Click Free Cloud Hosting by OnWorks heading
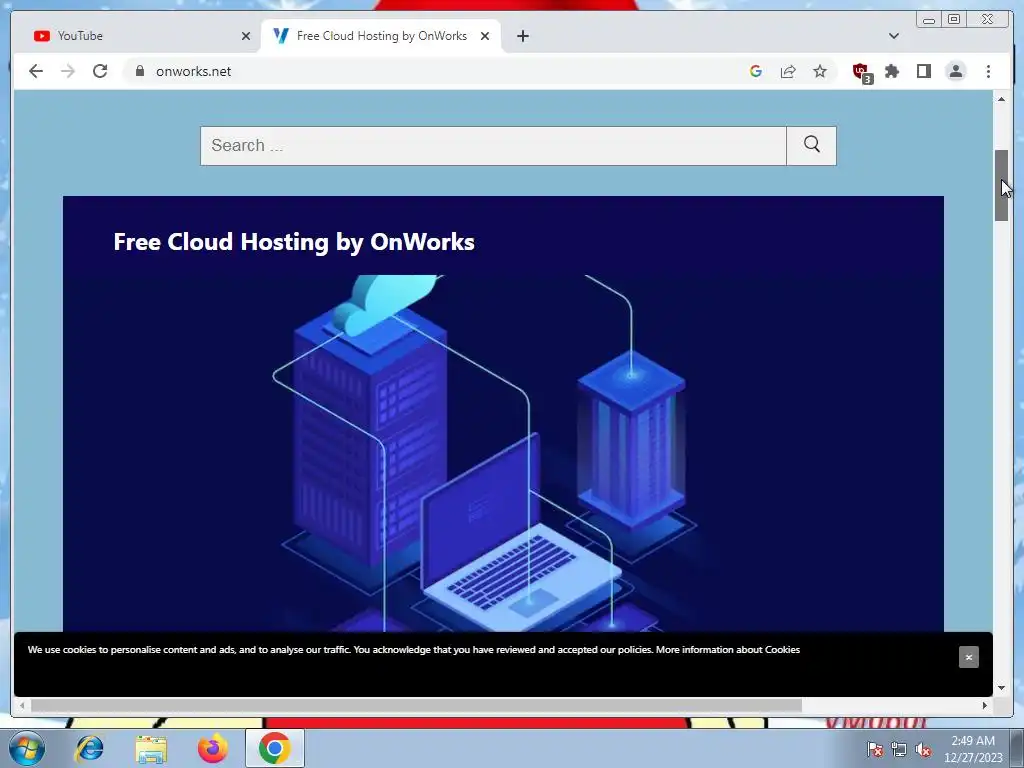 coord(294,242)
